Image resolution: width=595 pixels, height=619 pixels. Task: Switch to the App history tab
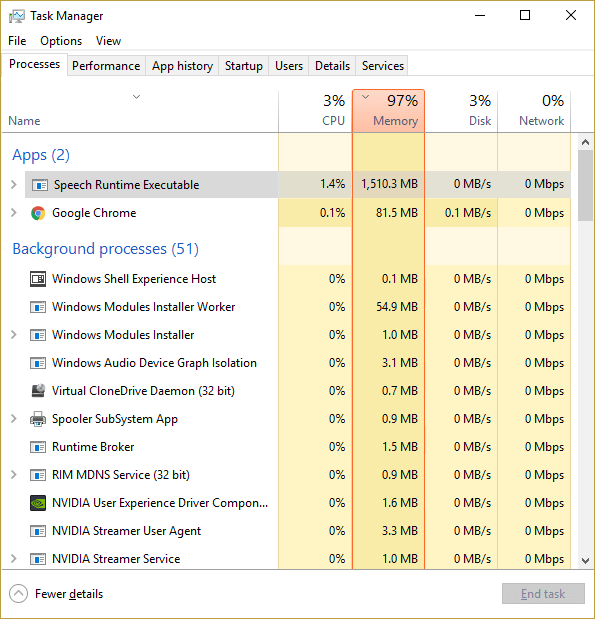(182, 66)
